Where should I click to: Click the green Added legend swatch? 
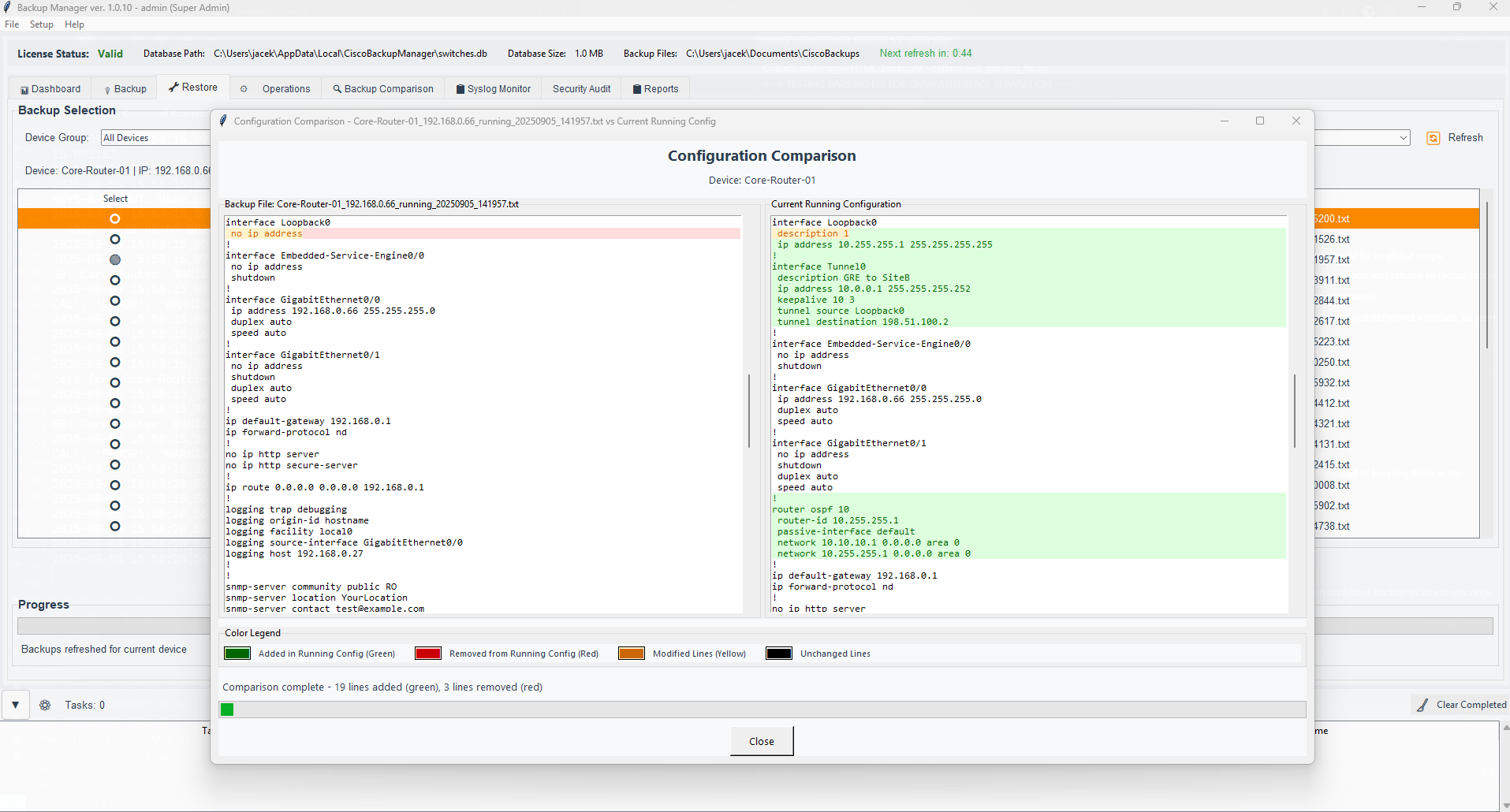coord(237,654)
